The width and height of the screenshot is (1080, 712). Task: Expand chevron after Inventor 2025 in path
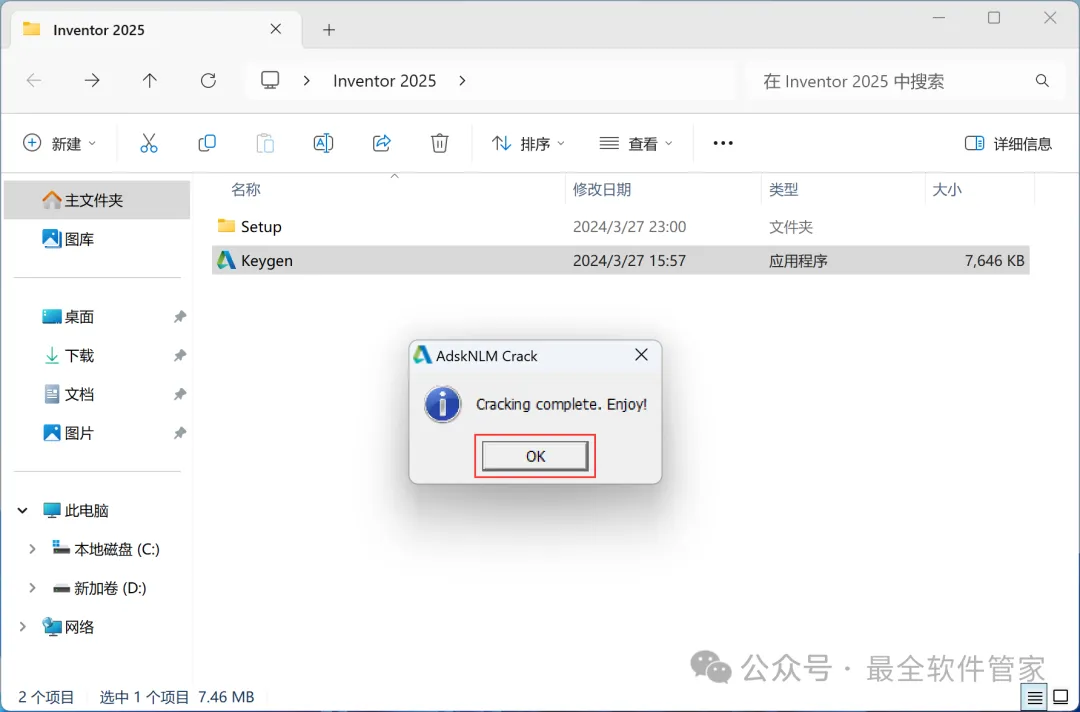[462, 81]
